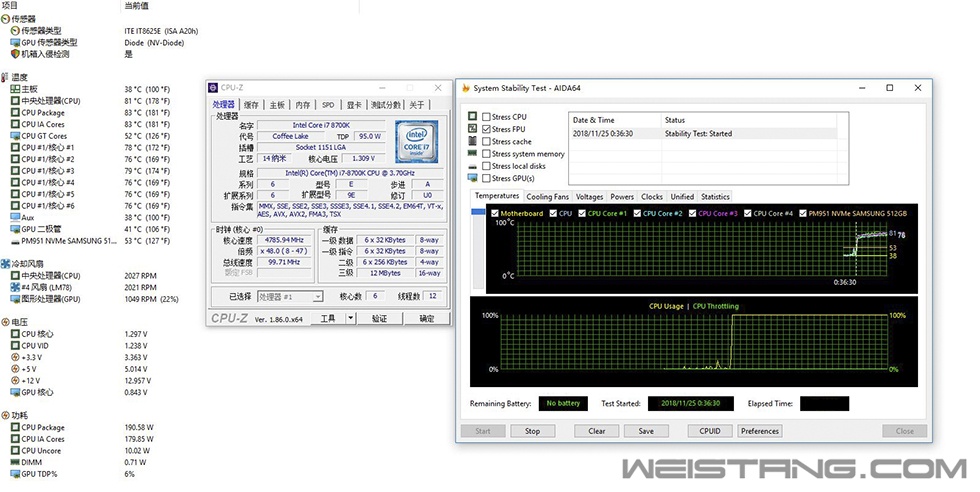Viewport: 980px width, 492px height.
Task: Click the GPU 传感器类型 monitor icon
Action: point(16,43)
